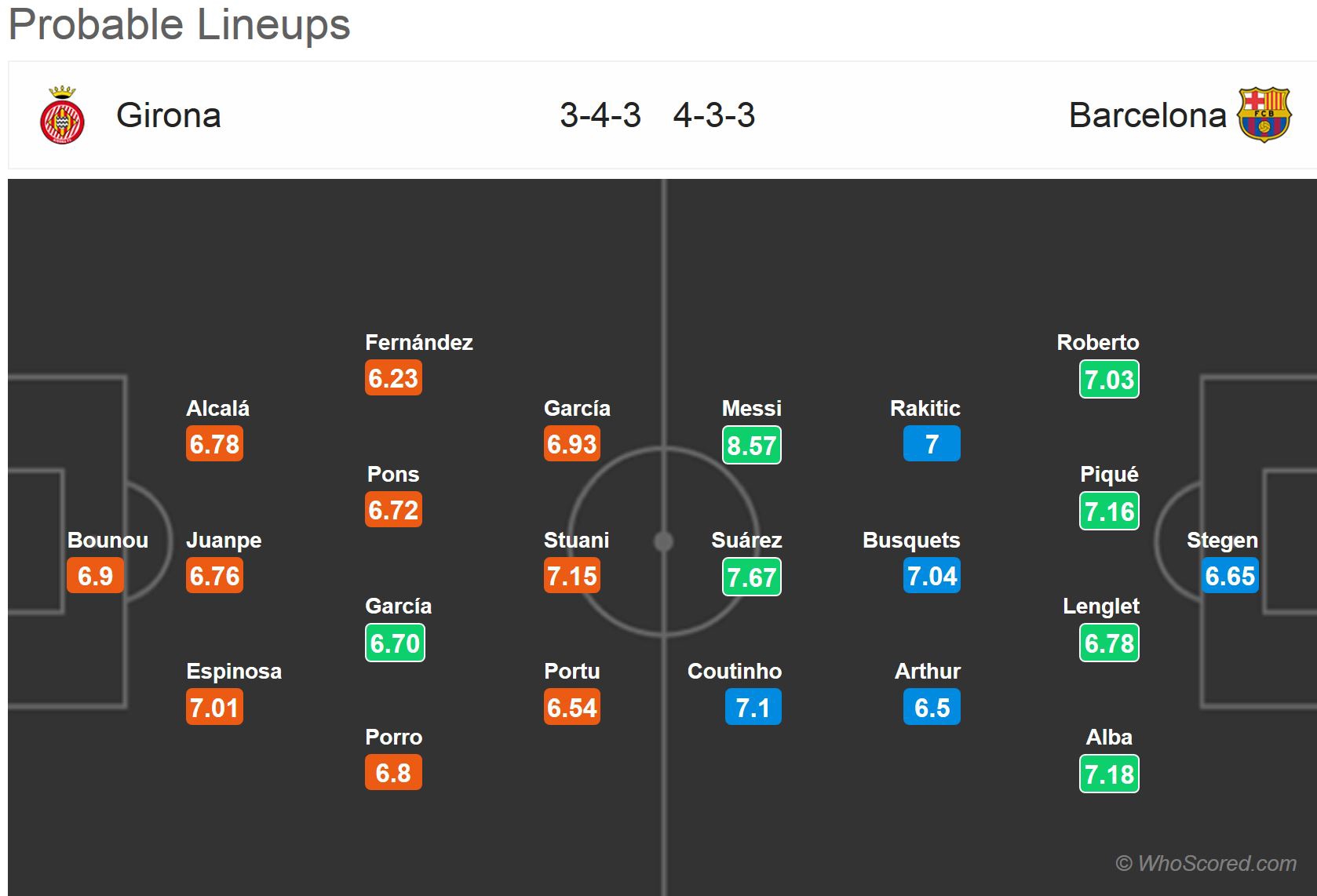Viewport: 1317px width, 896px height.
Task: Click the Barcelona club crest icon
Action: coord(1263,115)
